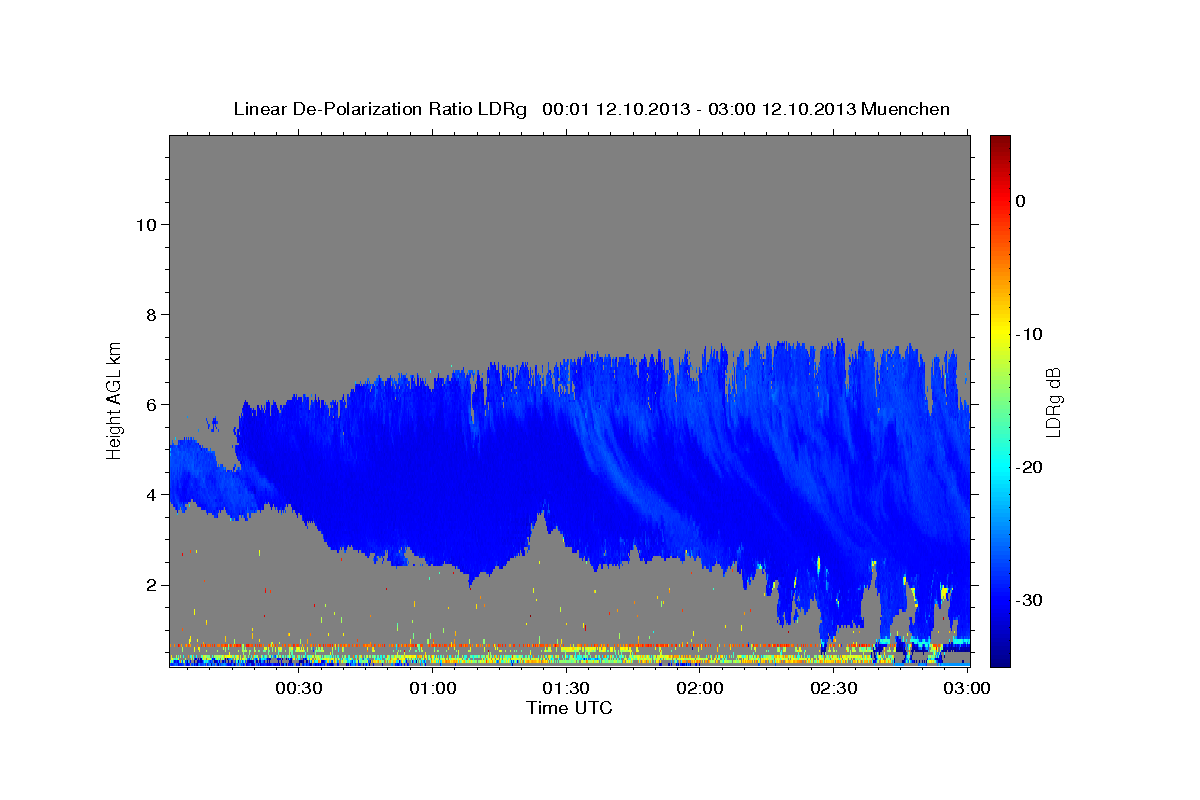Click the 01:30 time tick label
Viewport: 1200px width, 800px height.
[566, 688]
